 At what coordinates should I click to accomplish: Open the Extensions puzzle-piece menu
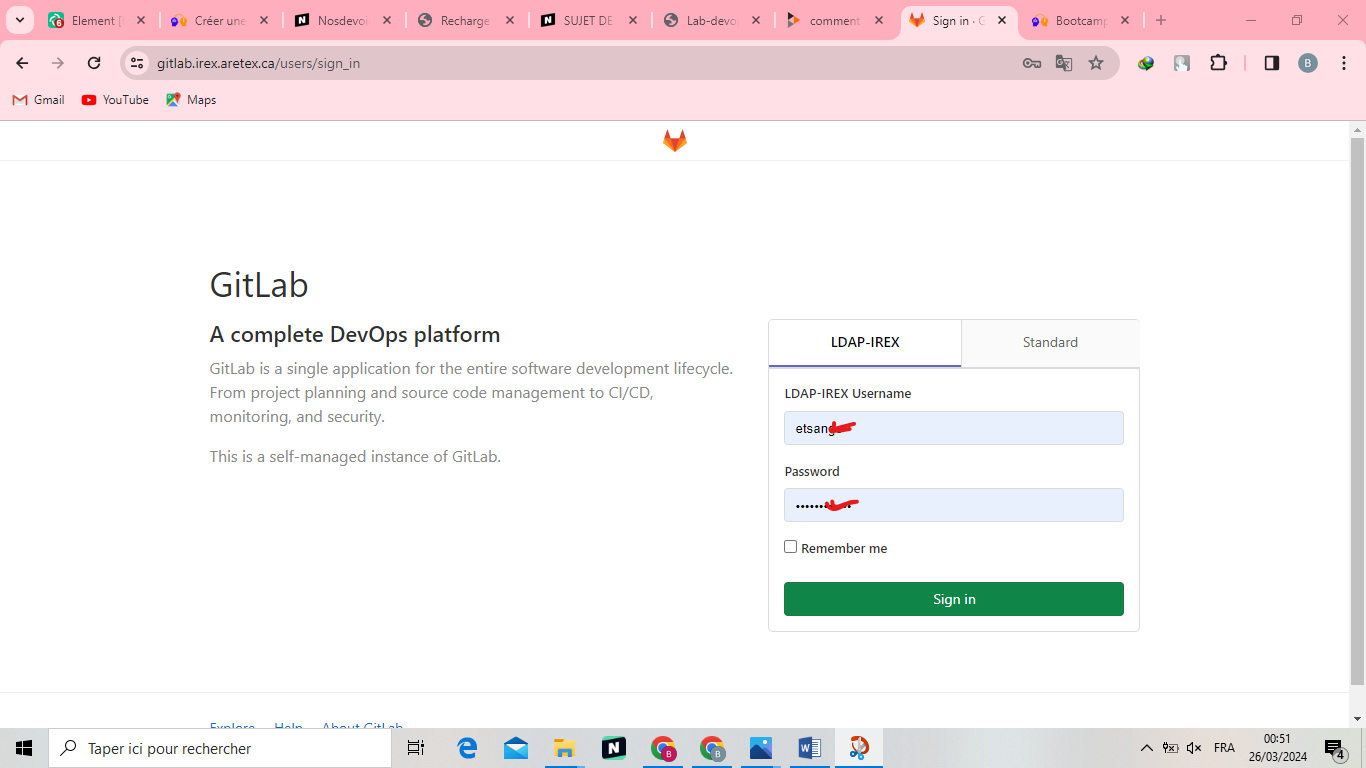(x=1218, y=63)
